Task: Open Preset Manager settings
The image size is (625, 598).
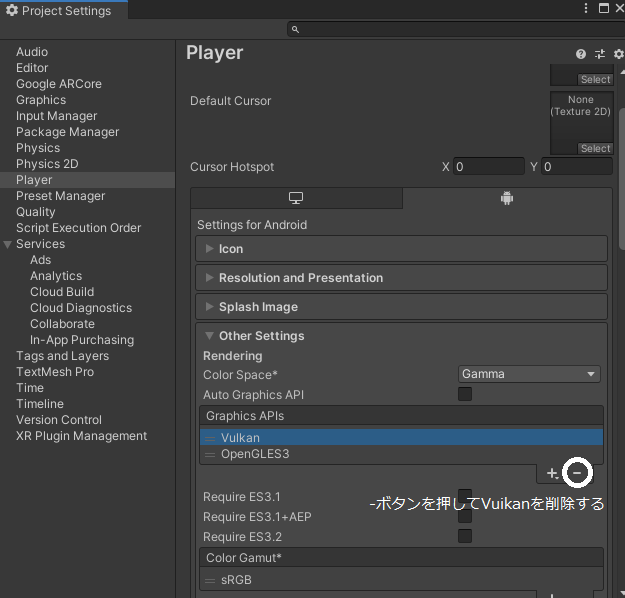Action: [x=61, y=196]
